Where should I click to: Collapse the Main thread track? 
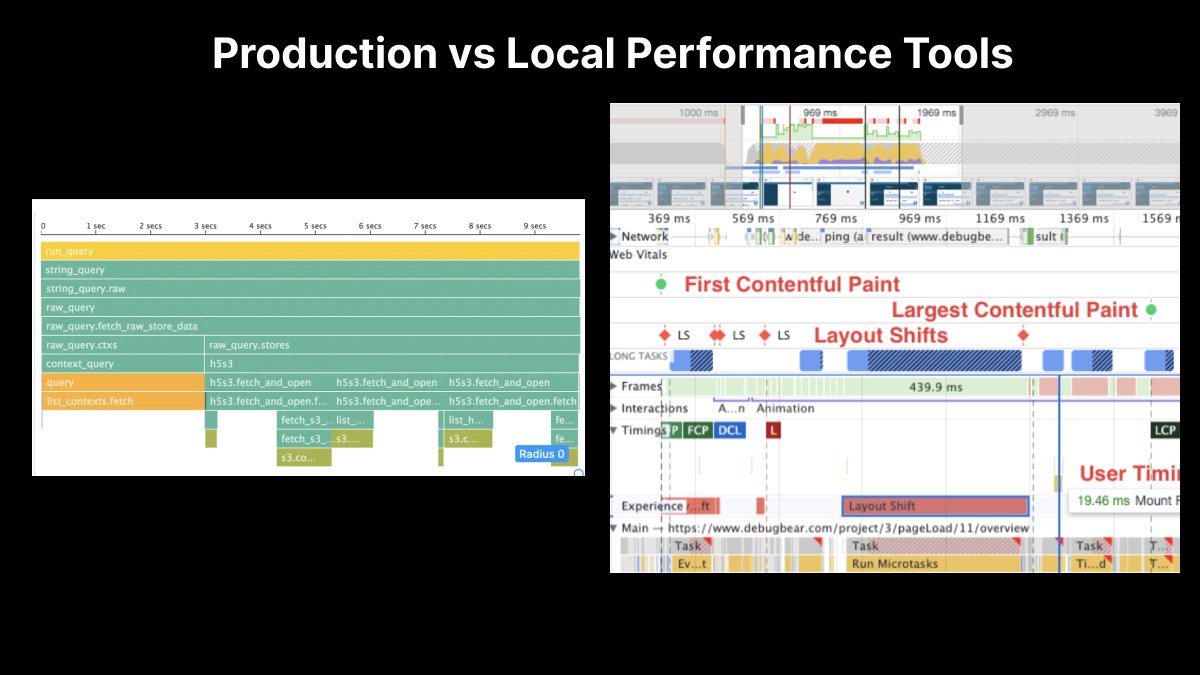coord(613,527)
